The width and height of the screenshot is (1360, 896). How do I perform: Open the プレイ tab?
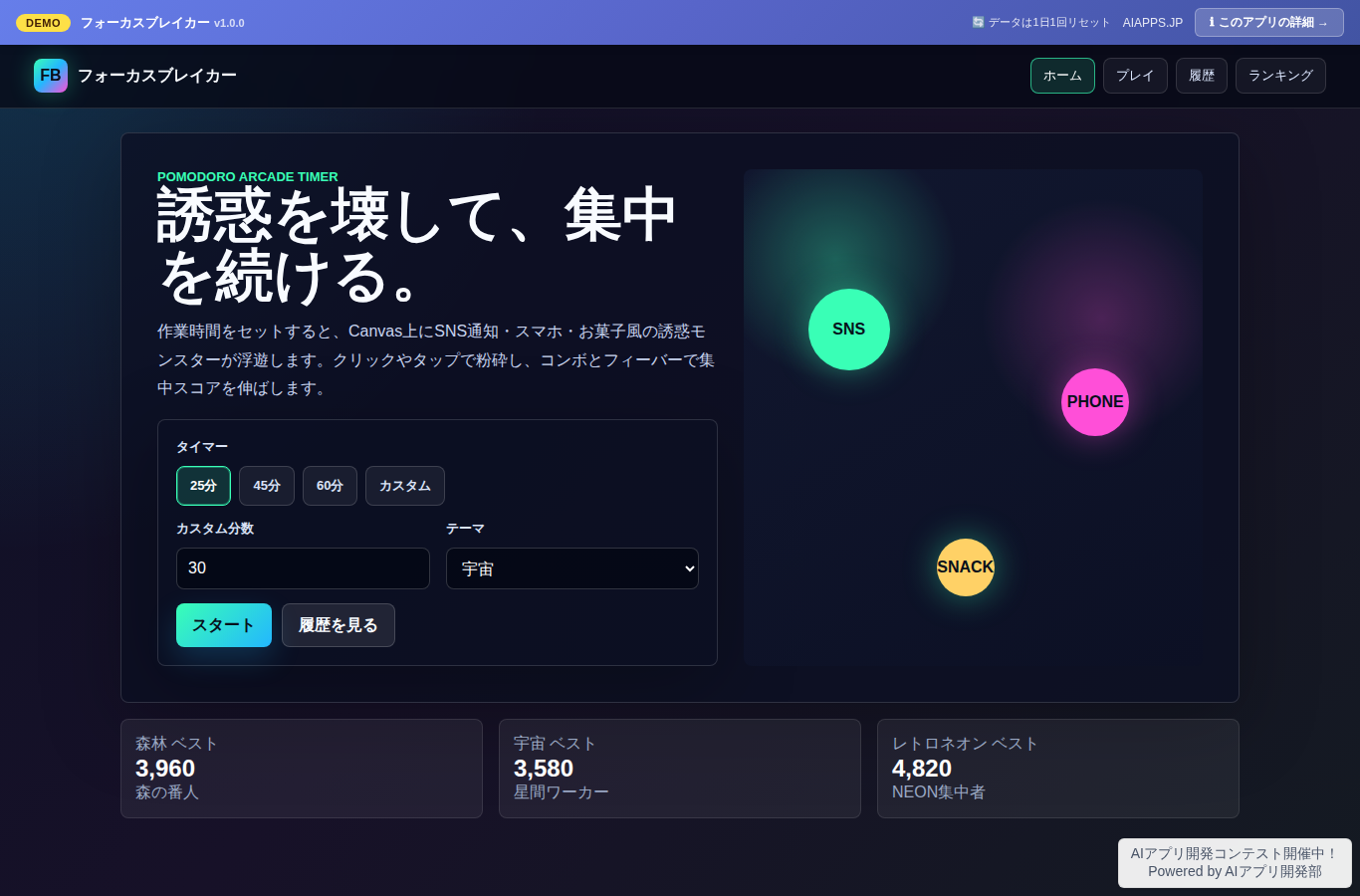[1135, 76]
